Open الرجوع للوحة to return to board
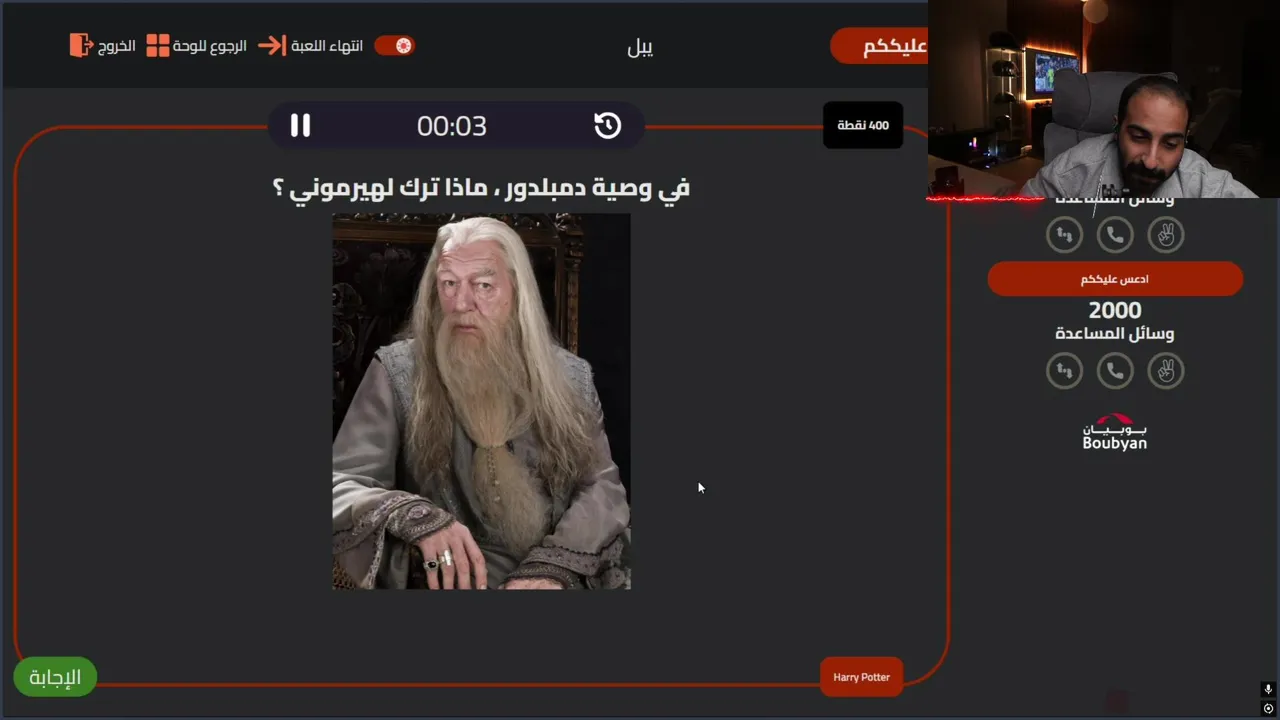Image resolution: width=1280 pixels, height=720 pixels. point(210,46)
